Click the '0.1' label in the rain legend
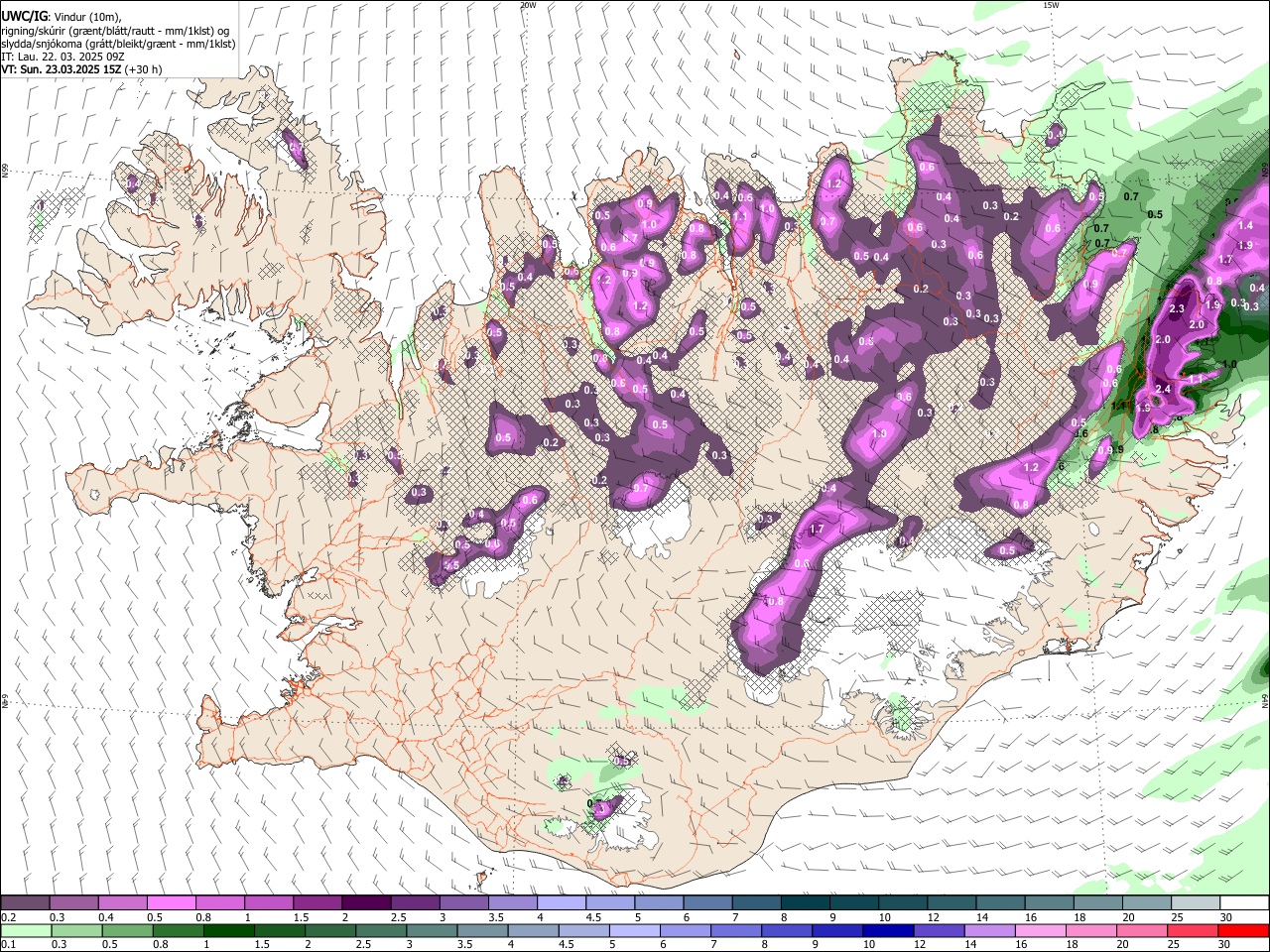 pyautogui.click(x=8, y=945)
